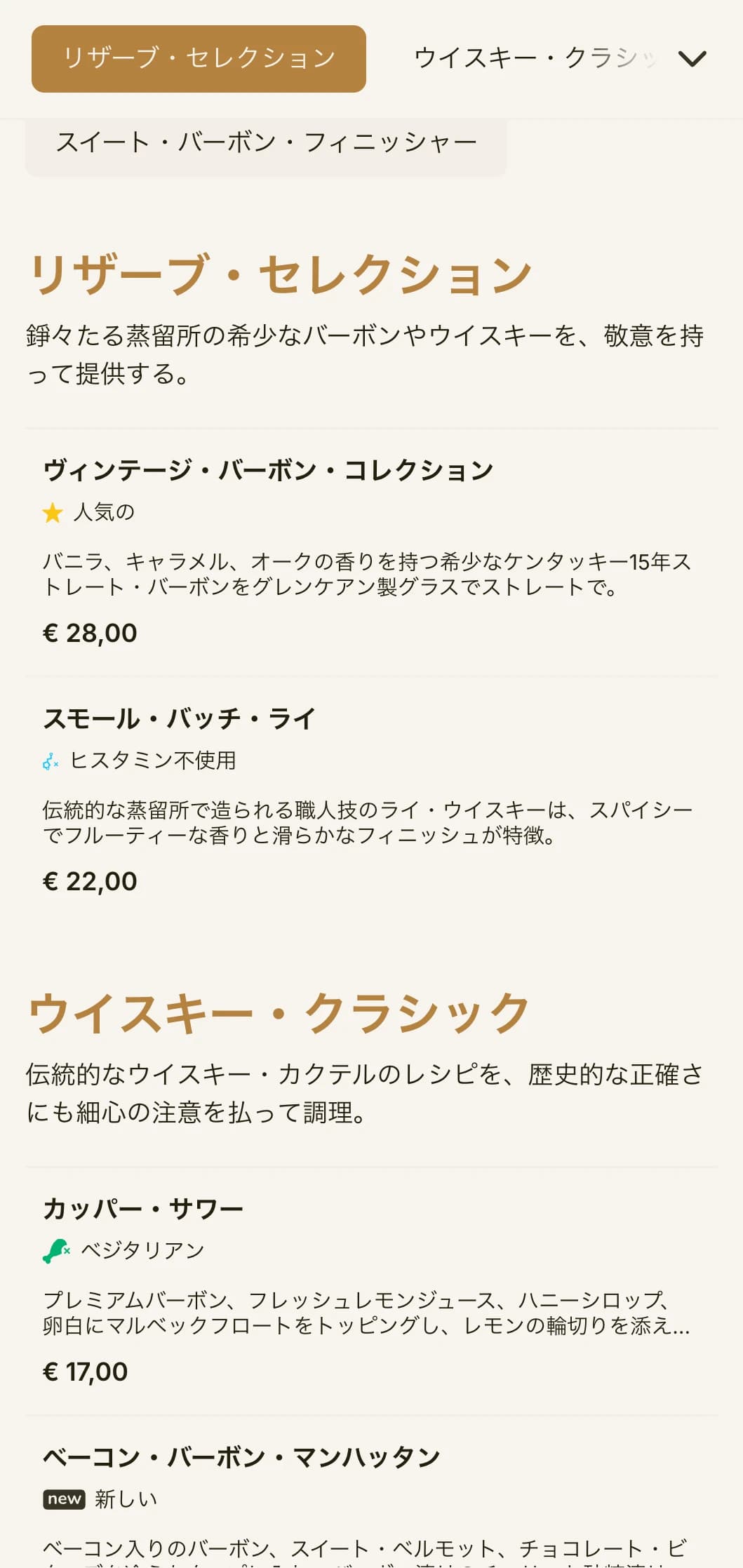Select the リザーブ・セレクション tab
The image size is (743, 1568).
pyautogui.click(x=199, y=58)
